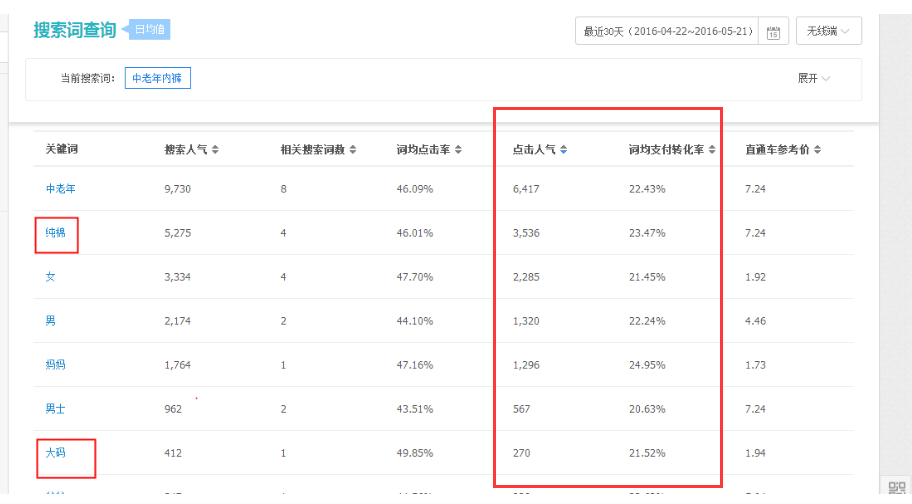Open the 中老年 keyword link
The width and height of the screenshot is (912, 504).
click(x=60, y=188)
